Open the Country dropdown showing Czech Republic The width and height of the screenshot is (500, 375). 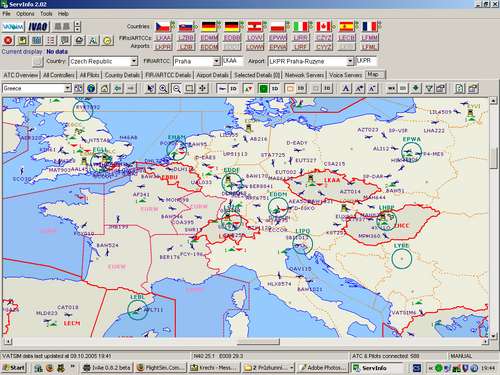click(x=103, y=61)
